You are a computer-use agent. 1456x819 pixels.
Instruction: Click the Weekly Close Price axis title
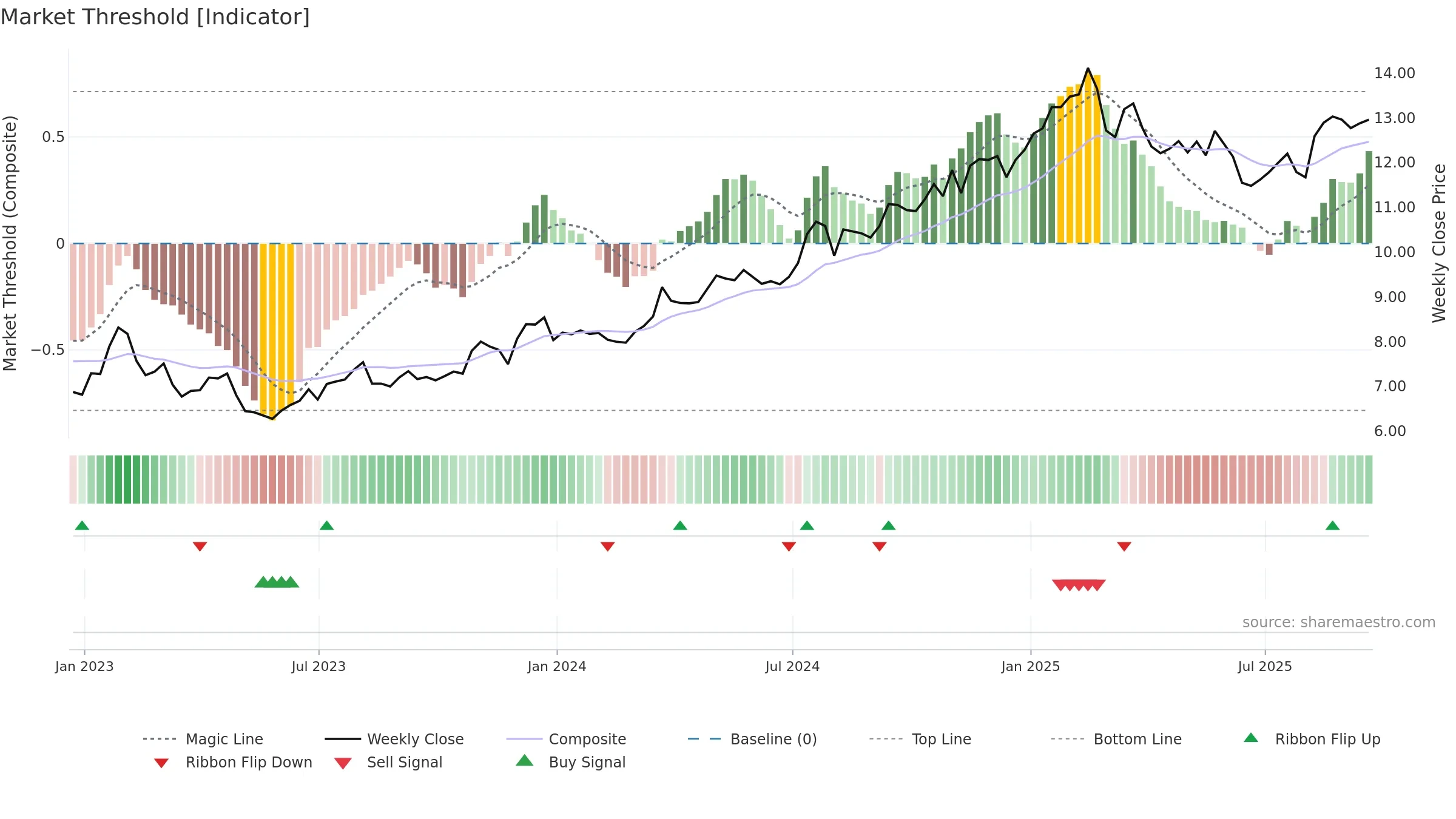1439,243
